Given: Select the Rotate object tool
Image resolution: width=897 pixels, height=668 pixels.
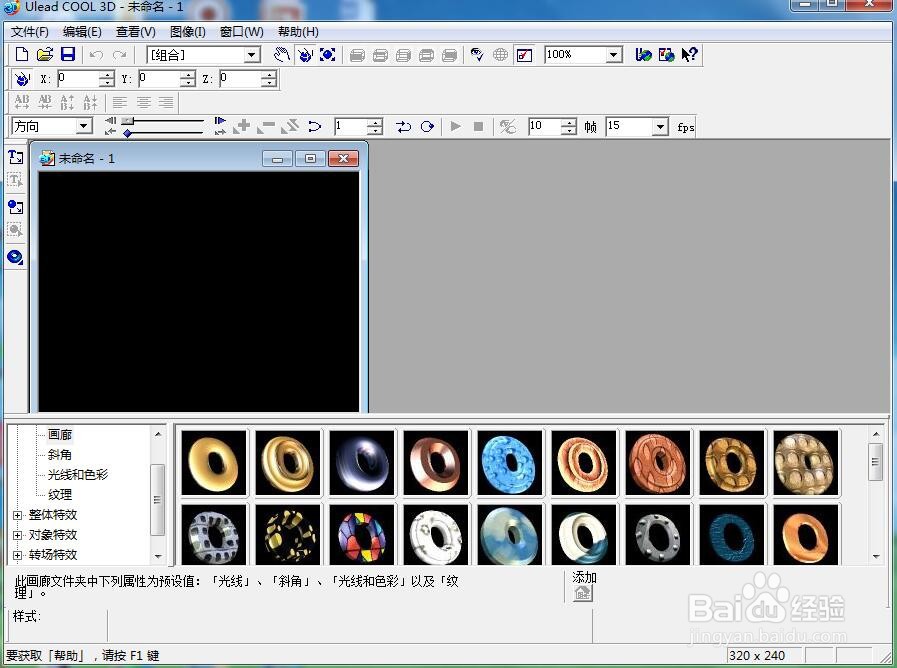Looking at the screenshot, I should tap(305, 55).
